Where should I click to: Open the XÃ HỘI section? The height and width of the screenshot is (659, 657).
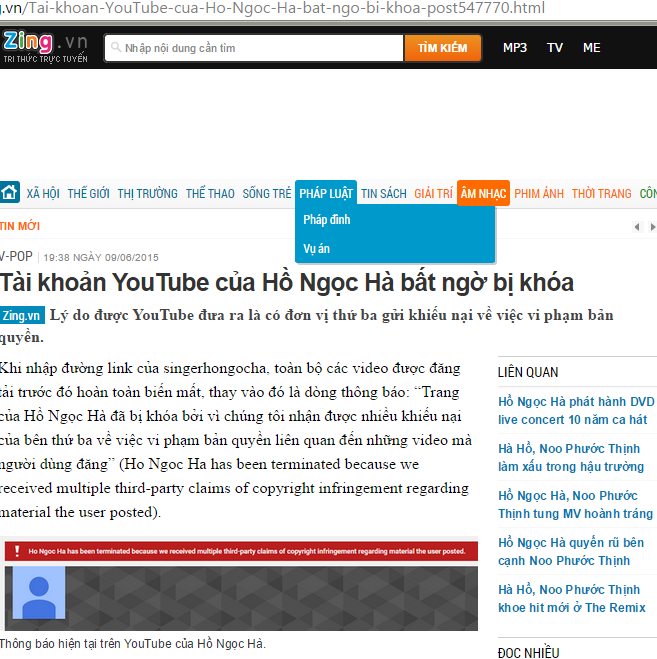pos(43,193)
